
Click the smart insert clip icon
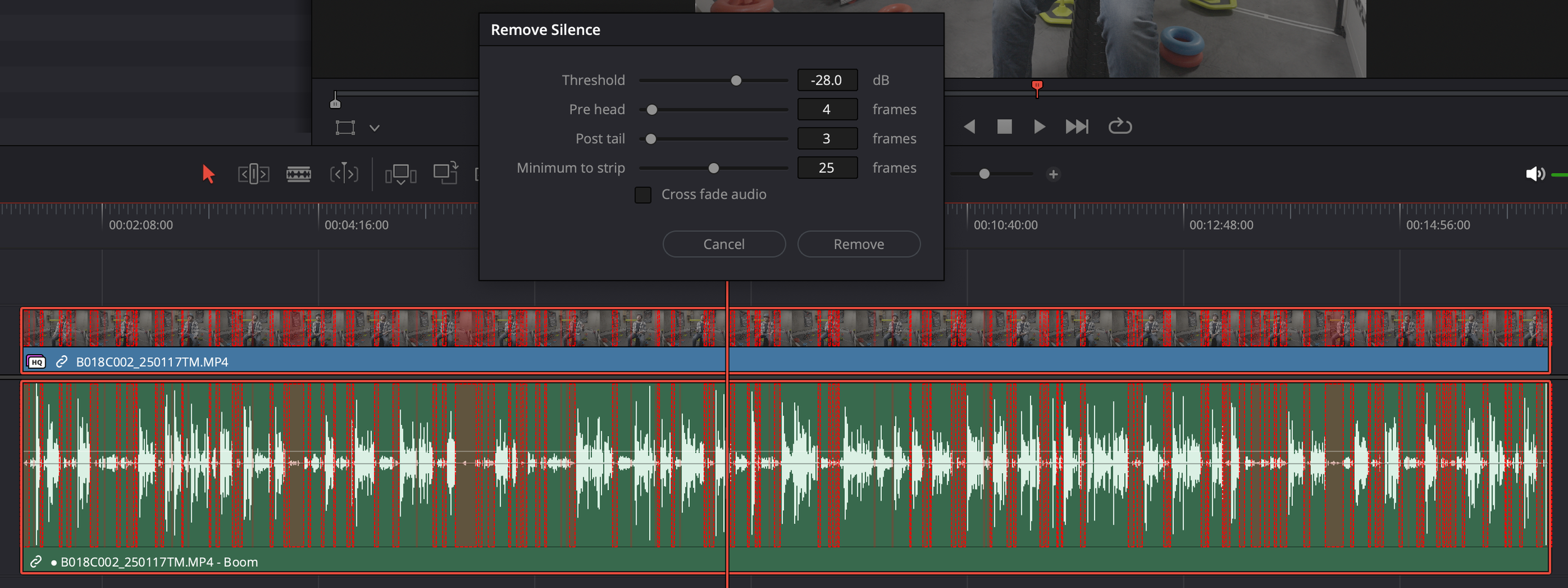coord(400,174)
